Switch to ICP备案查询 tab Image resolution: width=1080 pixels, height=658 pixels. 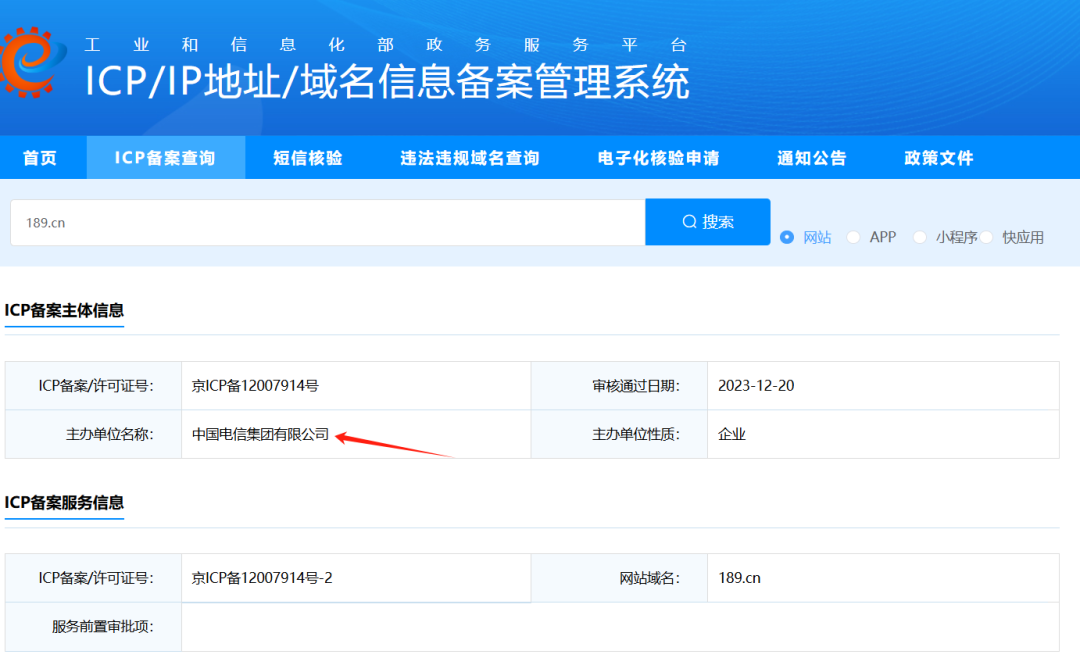click(165, 158)
